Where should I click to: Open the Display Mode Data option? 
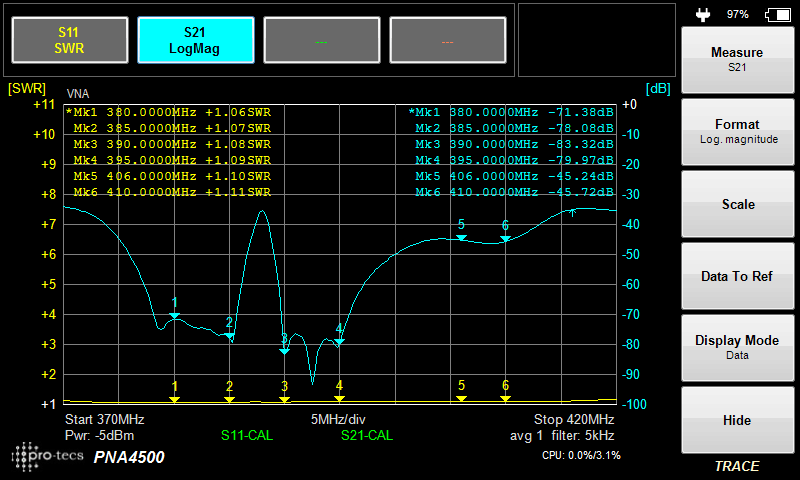736,347
